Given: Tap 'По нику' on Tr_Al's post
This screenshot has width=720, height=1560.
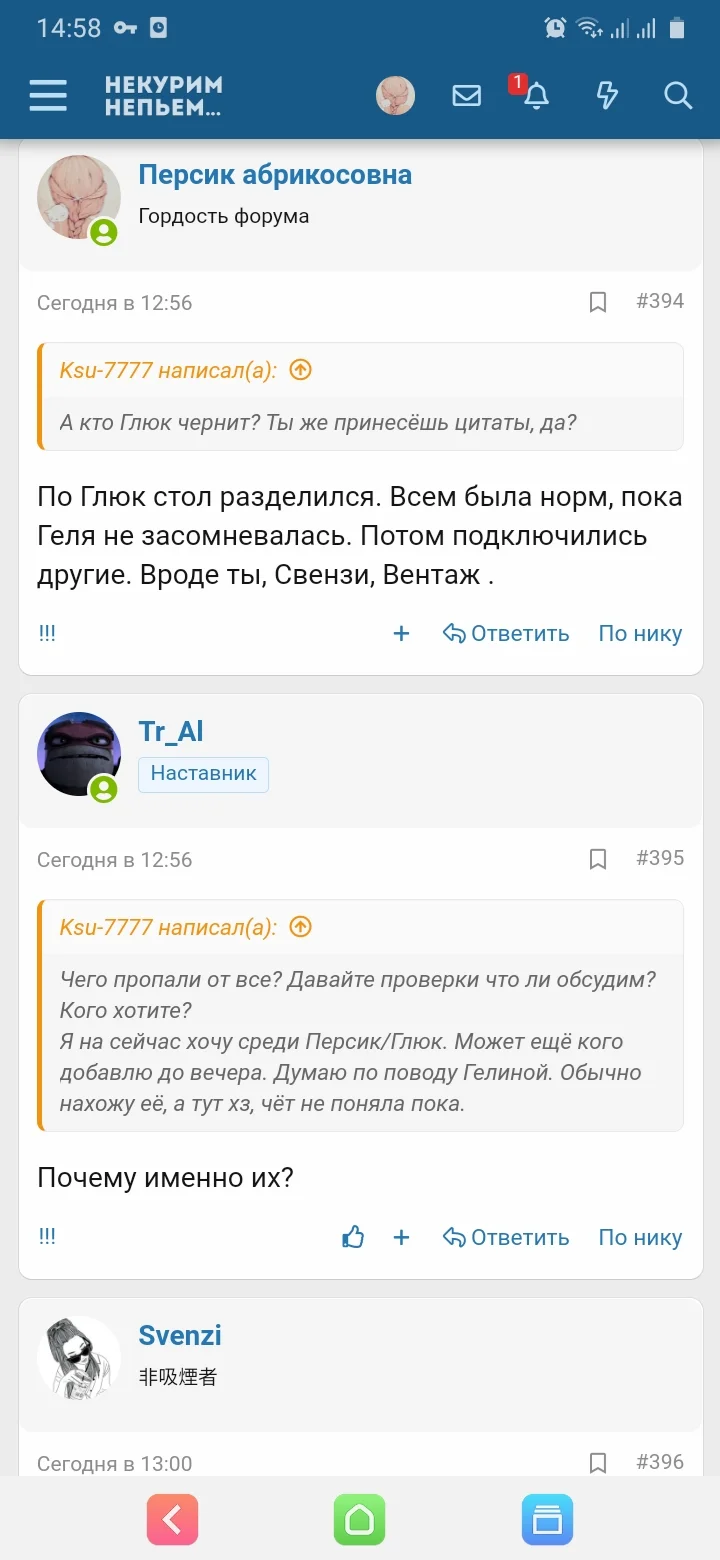Looking at the screenshot, I should (640, 1237).
